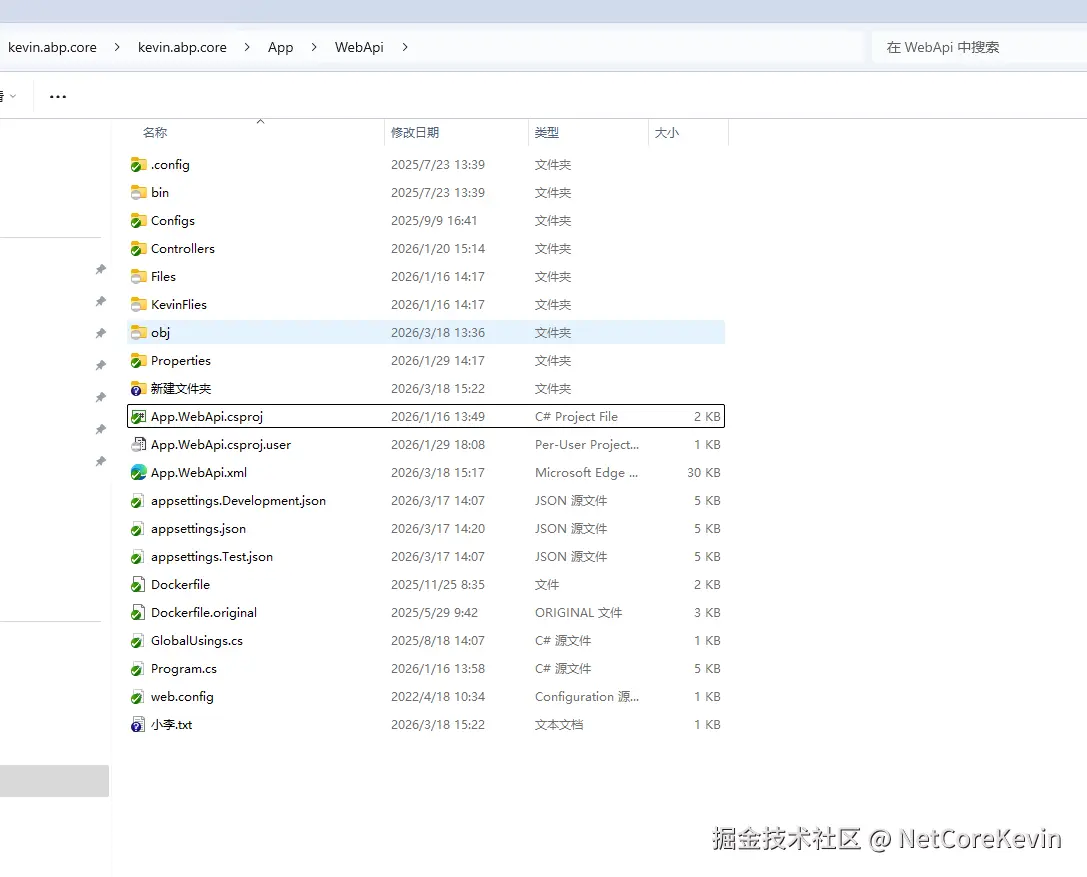Click the Controllers folder icon
The height and width of the screenshot is (877, 1087).
139,249
